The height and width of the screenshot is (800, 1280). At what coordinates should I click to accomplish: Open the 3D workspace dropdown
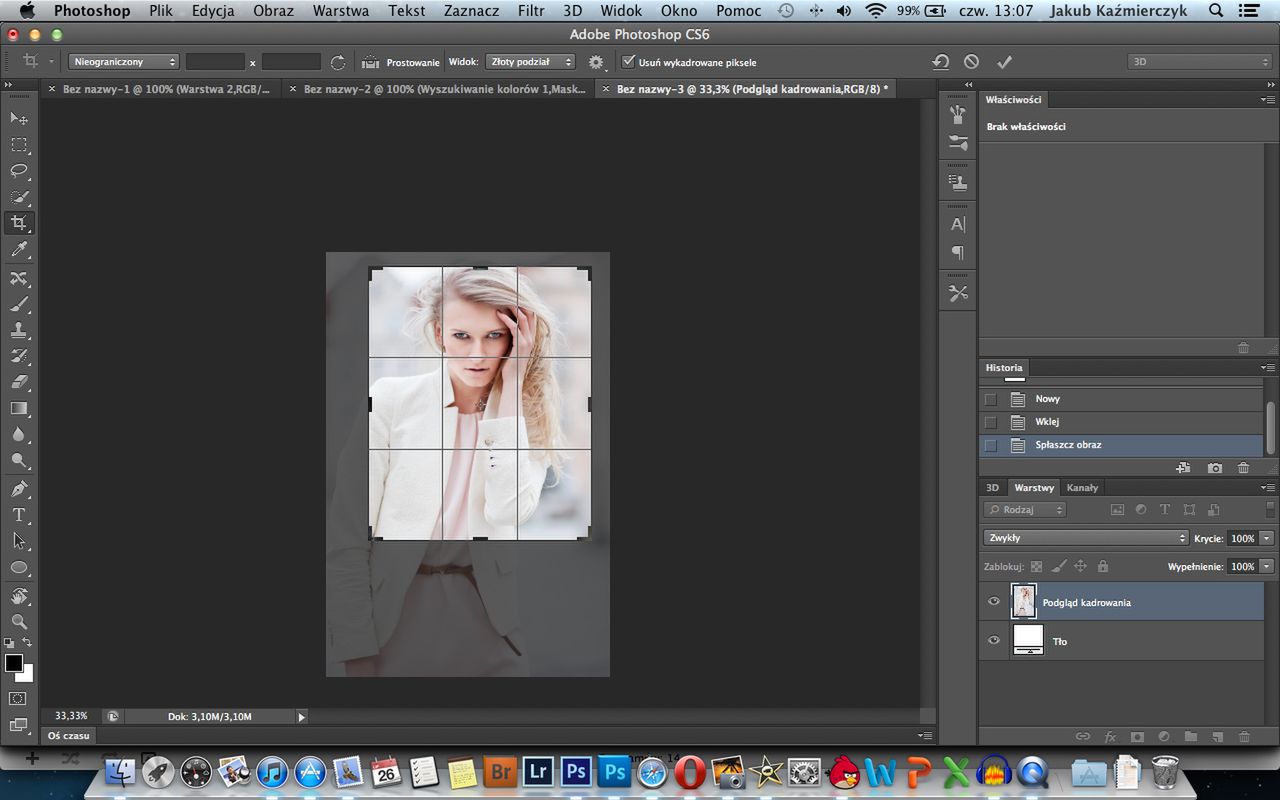click(x=1200, y=62)
